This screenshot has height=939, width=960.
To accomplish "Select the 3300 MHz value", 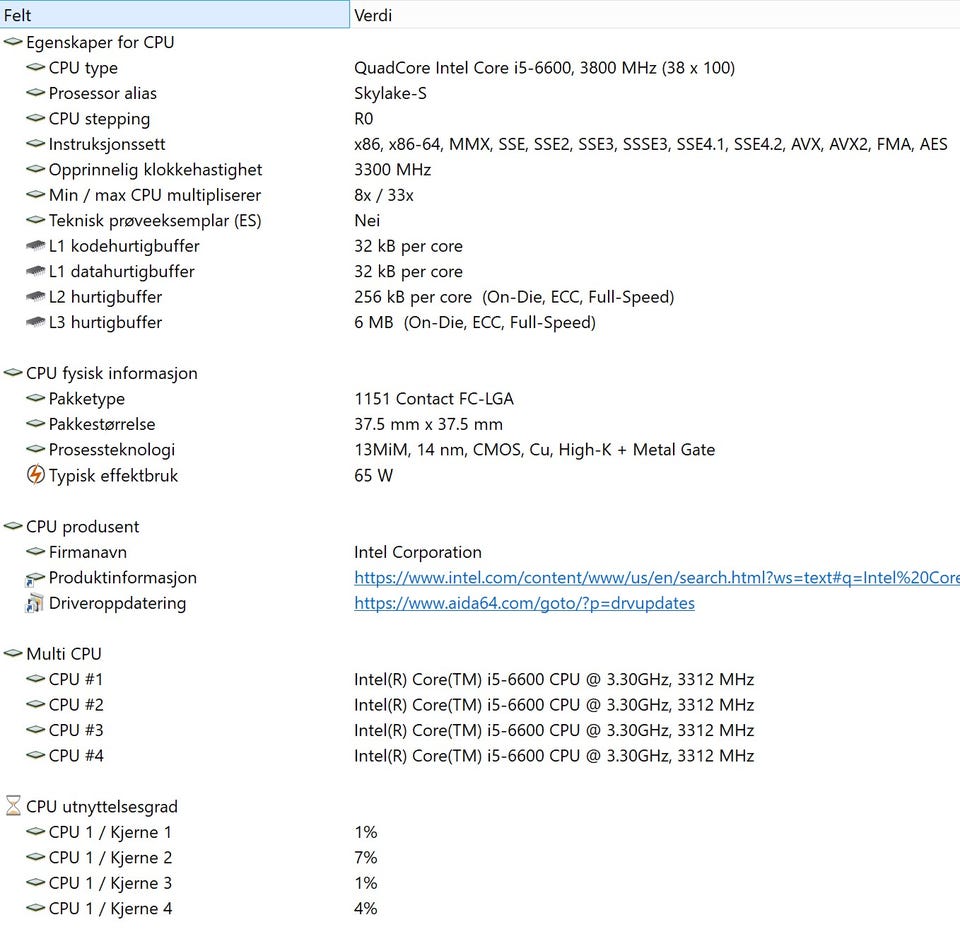I will [392, 170].
